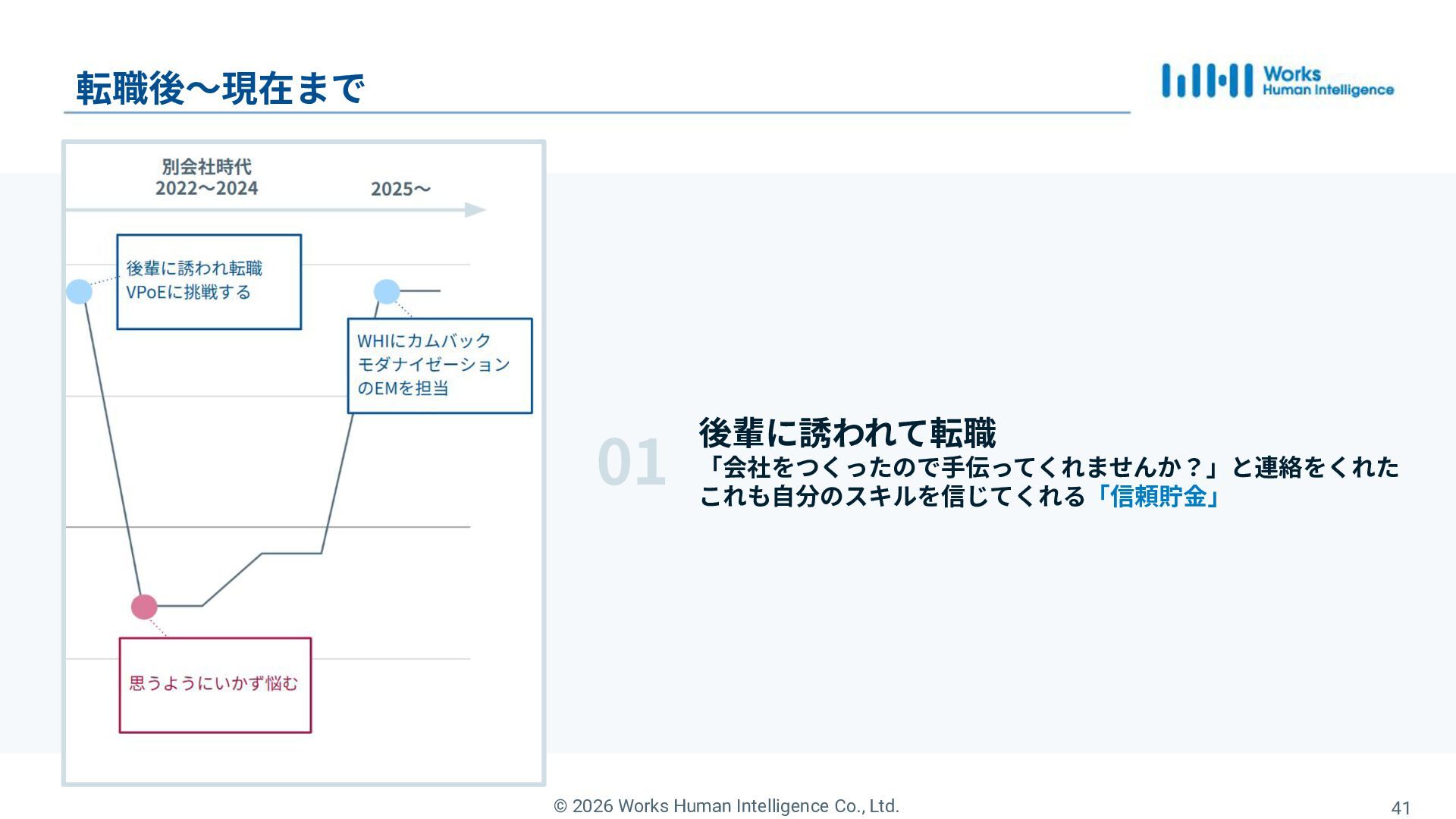
Task: Click the 2025〜 period label
Action: (x=400, y=189)
